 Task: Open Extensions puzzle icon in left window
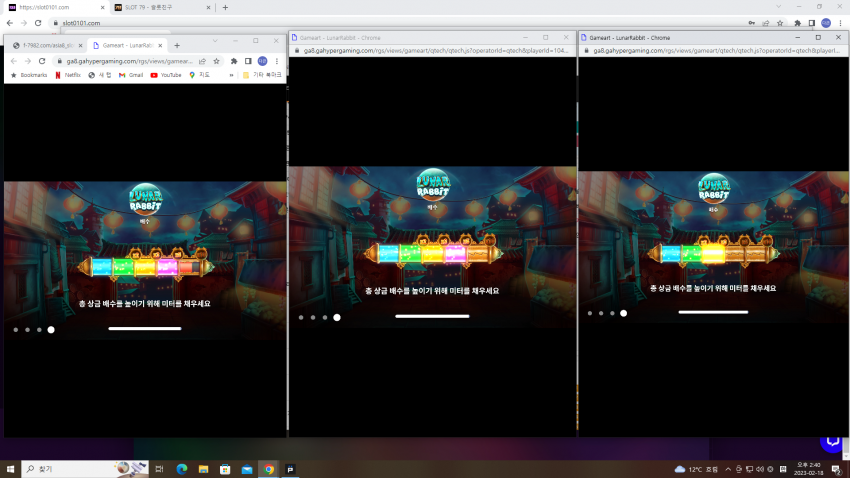pyautogui.click(x=234, y=61)
